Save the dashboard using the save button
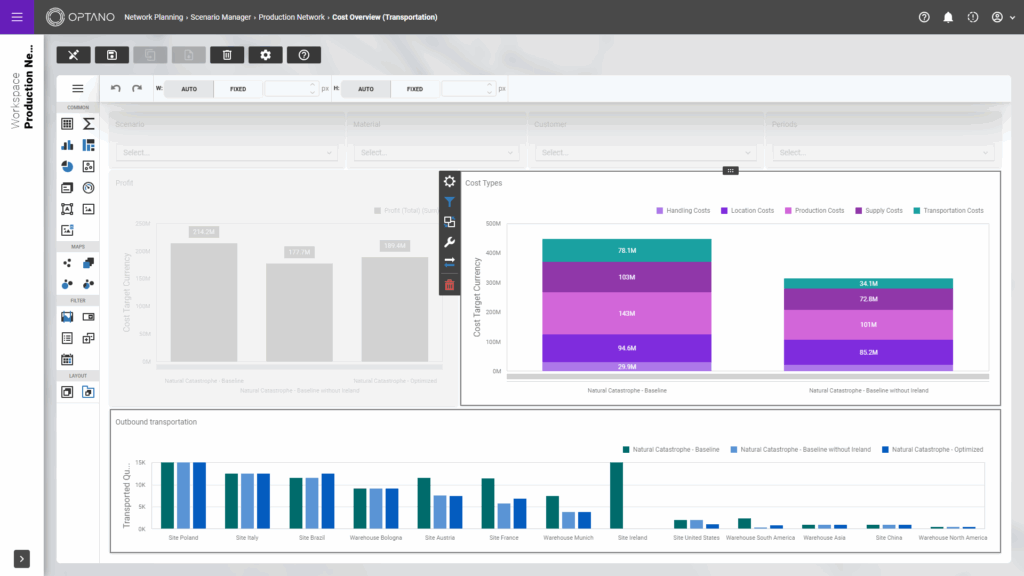 pos(112,55)
